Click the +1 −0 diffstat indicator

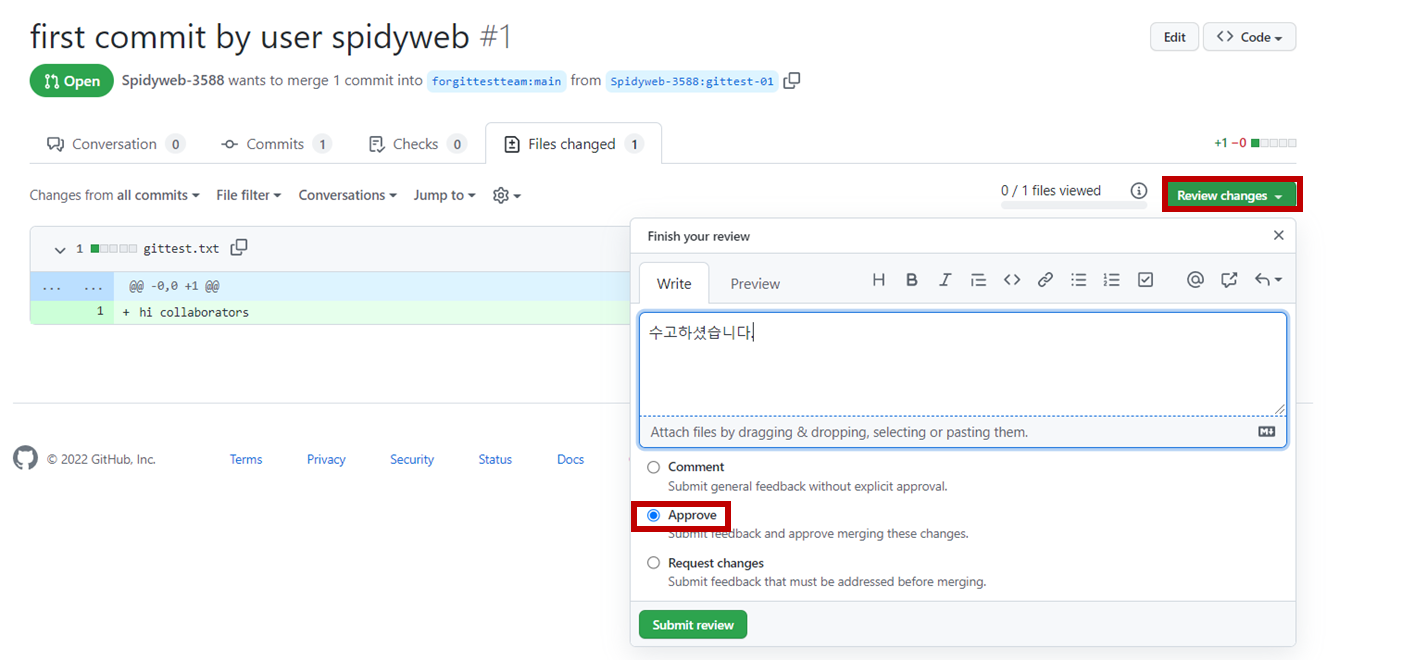(x=1255, y=143)
